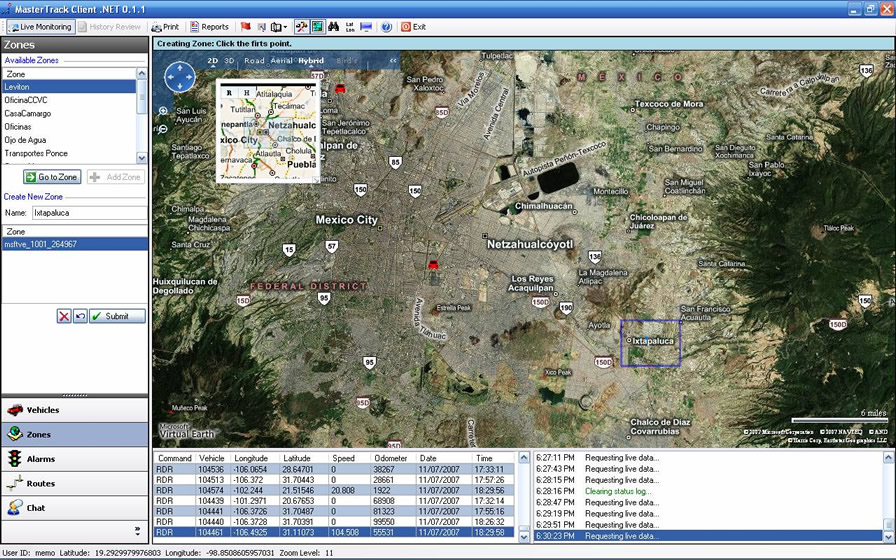Click the Odometer column header
This screenshot has height=560, width=896.
(393, 458)
